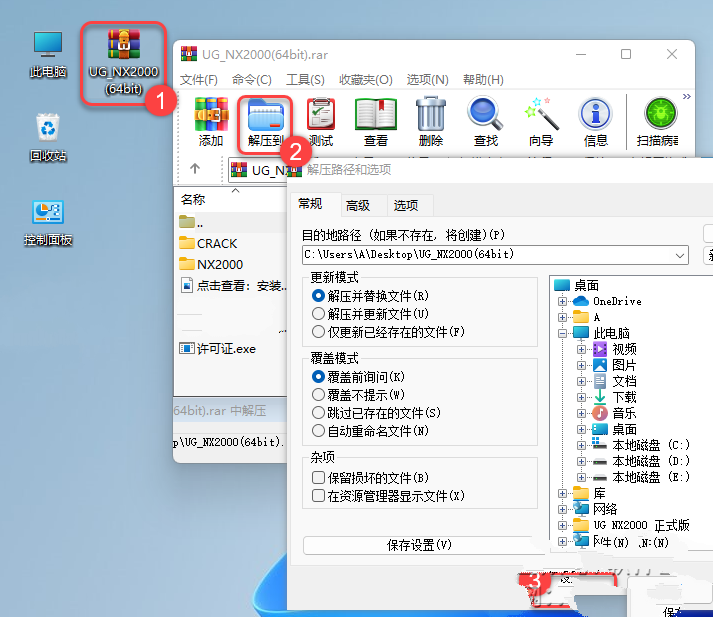Open the UG_NX2000 (64bit) archive on desktop
The height and width of the screenshot is (617, 713).
click(124, 62)
